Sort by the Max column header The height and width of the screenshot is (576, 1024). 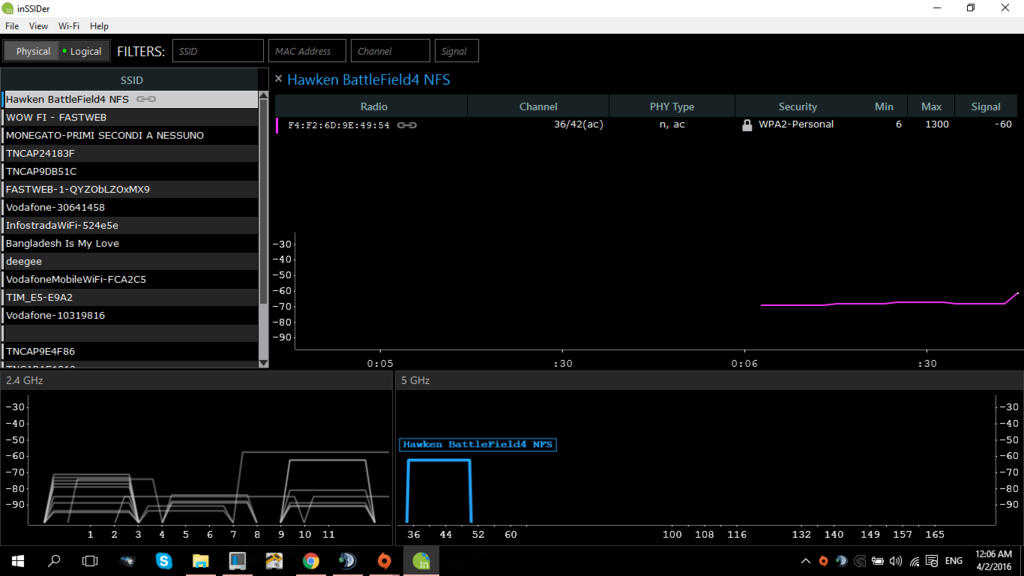point(931,106)
